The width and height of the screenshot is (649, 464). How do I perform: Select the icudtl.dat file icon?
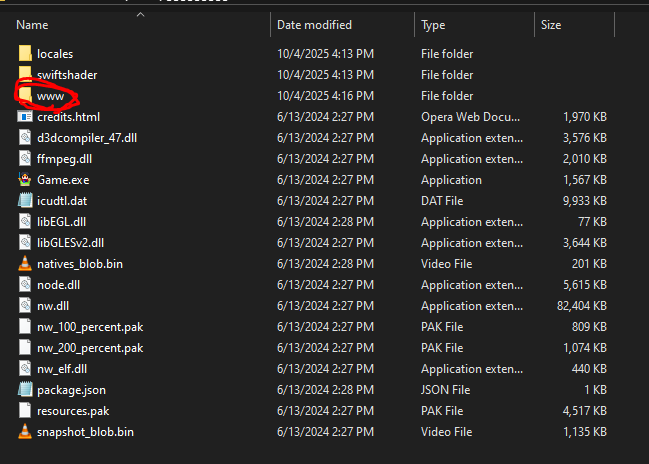tap(25, 201)
